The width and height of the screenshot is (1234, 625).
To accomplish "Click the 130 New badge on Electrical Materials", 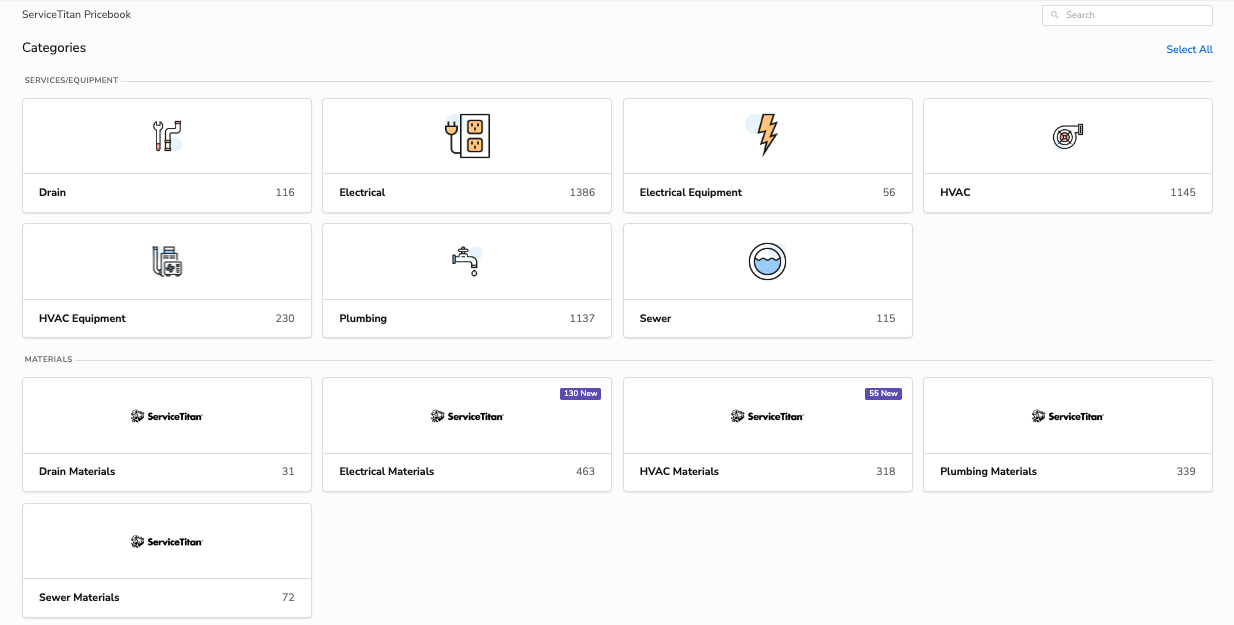I will (x=580, y=393).
